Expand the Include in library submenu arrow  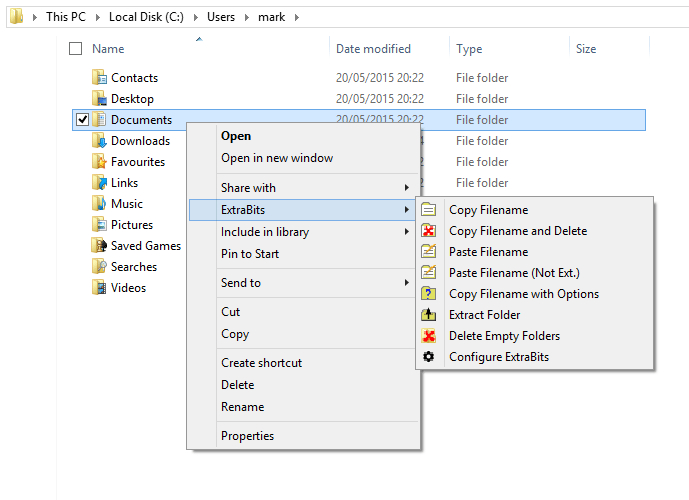(x=406, y=232)
